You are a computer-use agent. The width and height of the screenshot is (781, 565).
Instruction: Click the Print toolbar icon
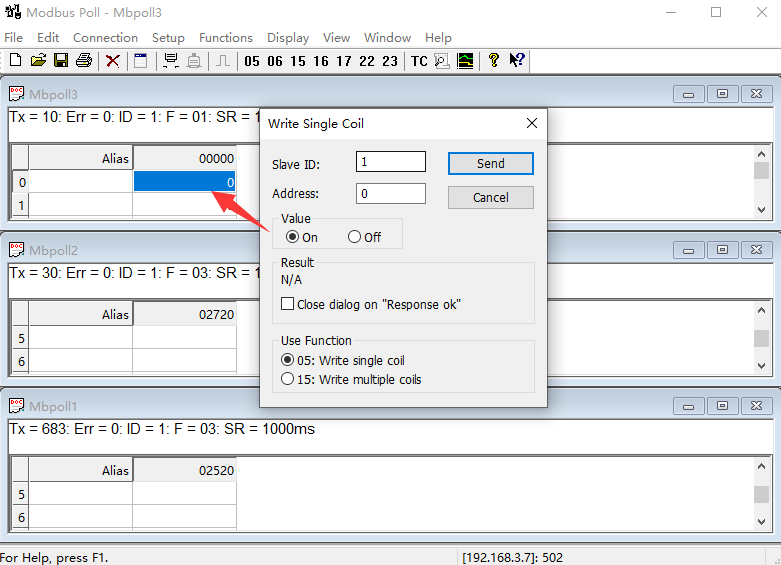click(x=84, y=61)
